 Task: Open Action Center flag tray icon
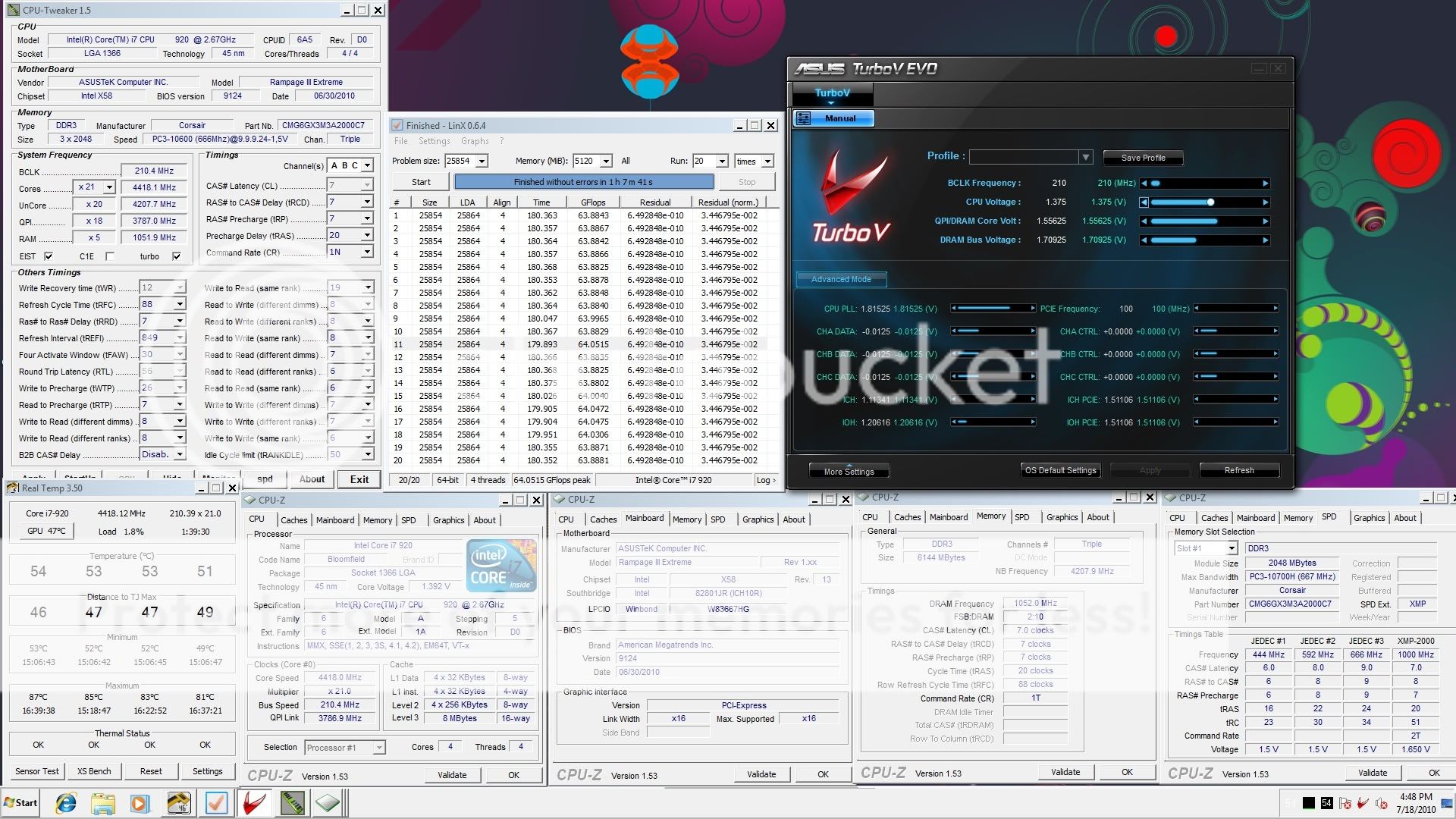pos(1345,803)
